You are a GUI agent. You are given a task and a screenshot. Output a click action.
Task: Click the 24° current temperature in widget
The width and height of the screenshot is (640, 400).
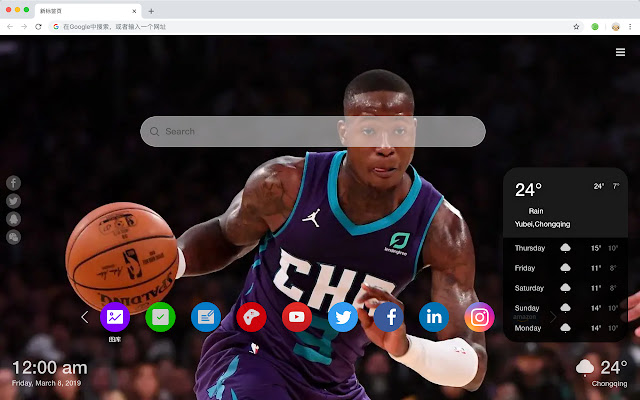[x=528, y=190]
